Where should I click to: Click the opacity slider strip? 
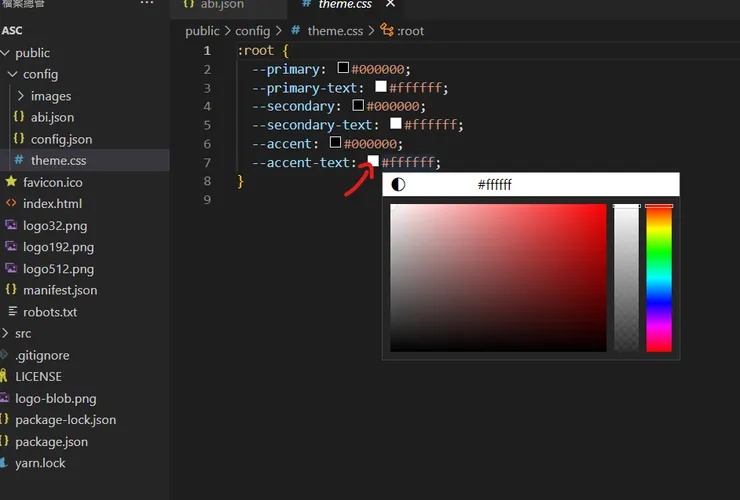point(626,278)
